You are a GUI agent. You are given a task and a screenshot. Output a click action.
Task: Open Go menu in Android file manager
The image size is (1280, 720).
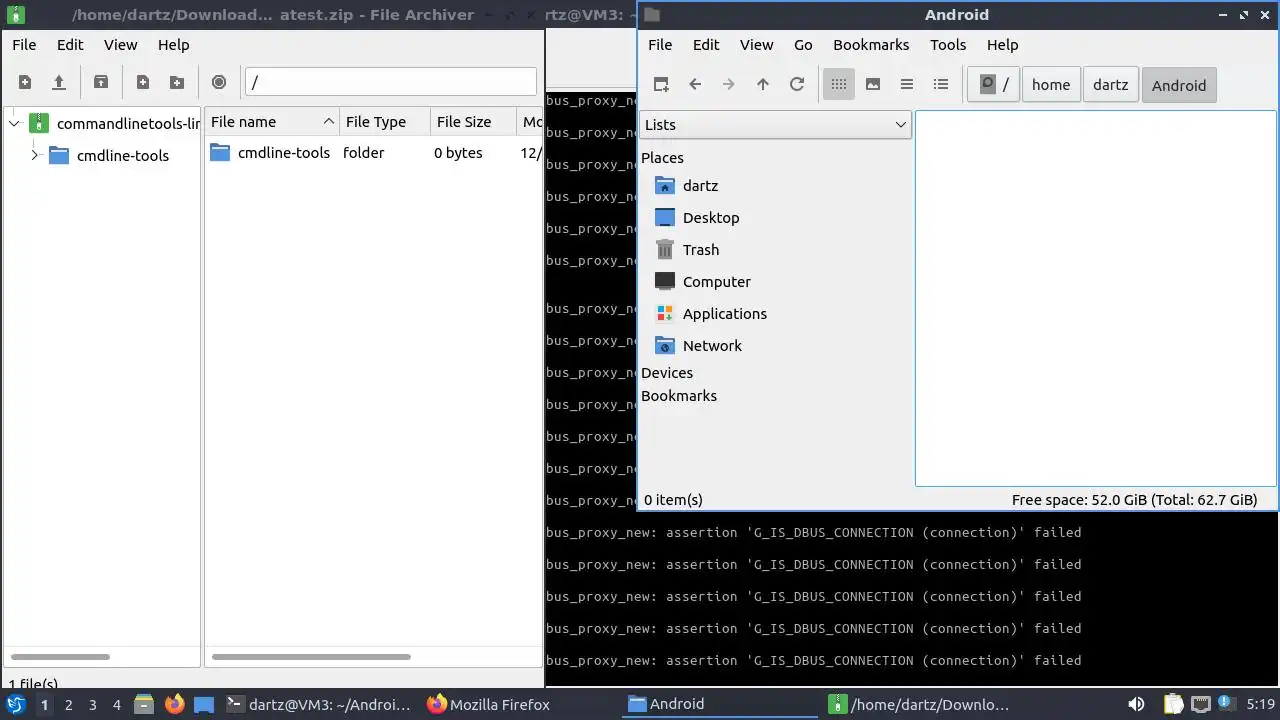click(803, 44)
